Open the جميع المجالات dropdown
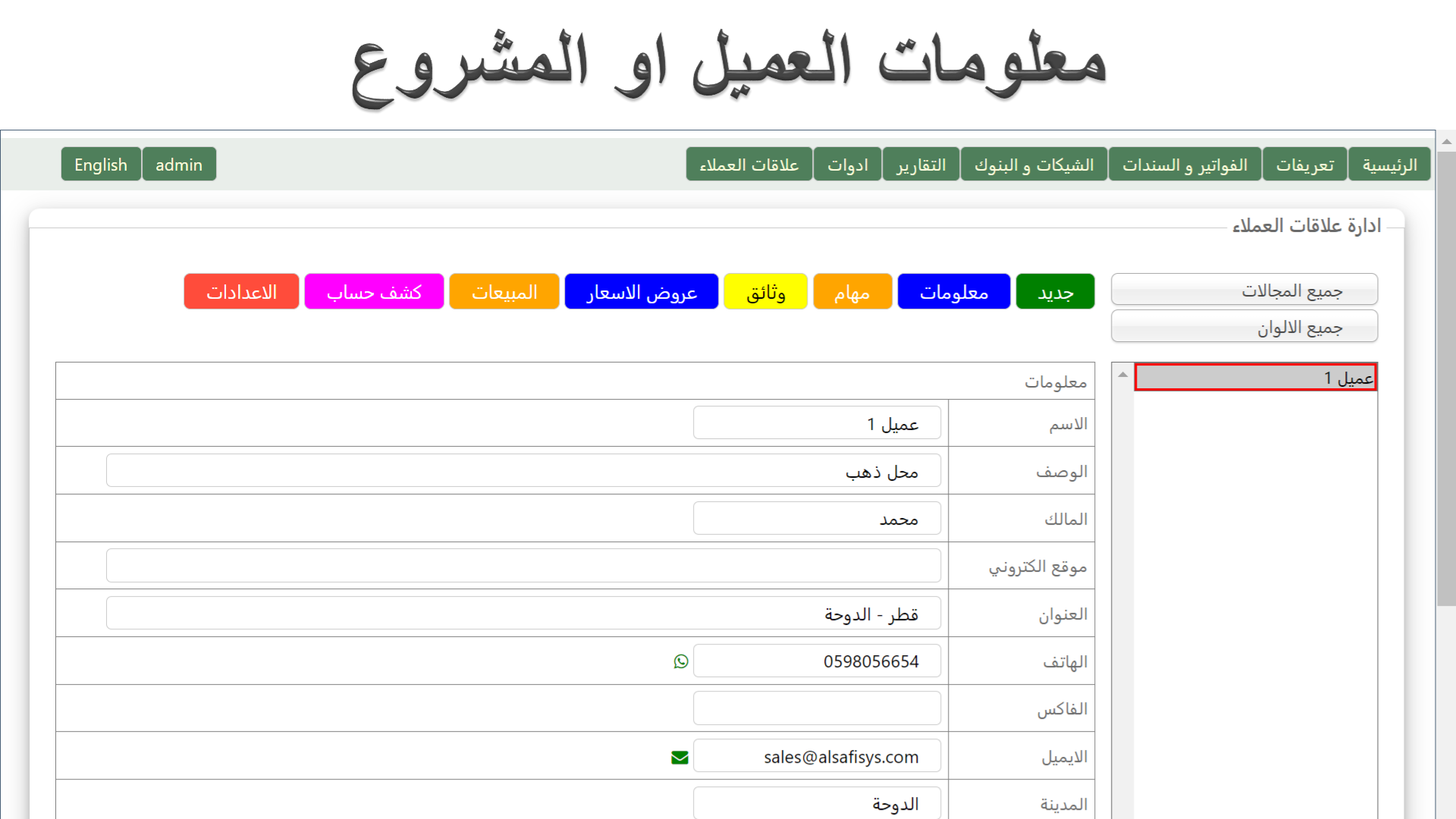This screenshot has width=1456, height=819. coord(1244,290)
